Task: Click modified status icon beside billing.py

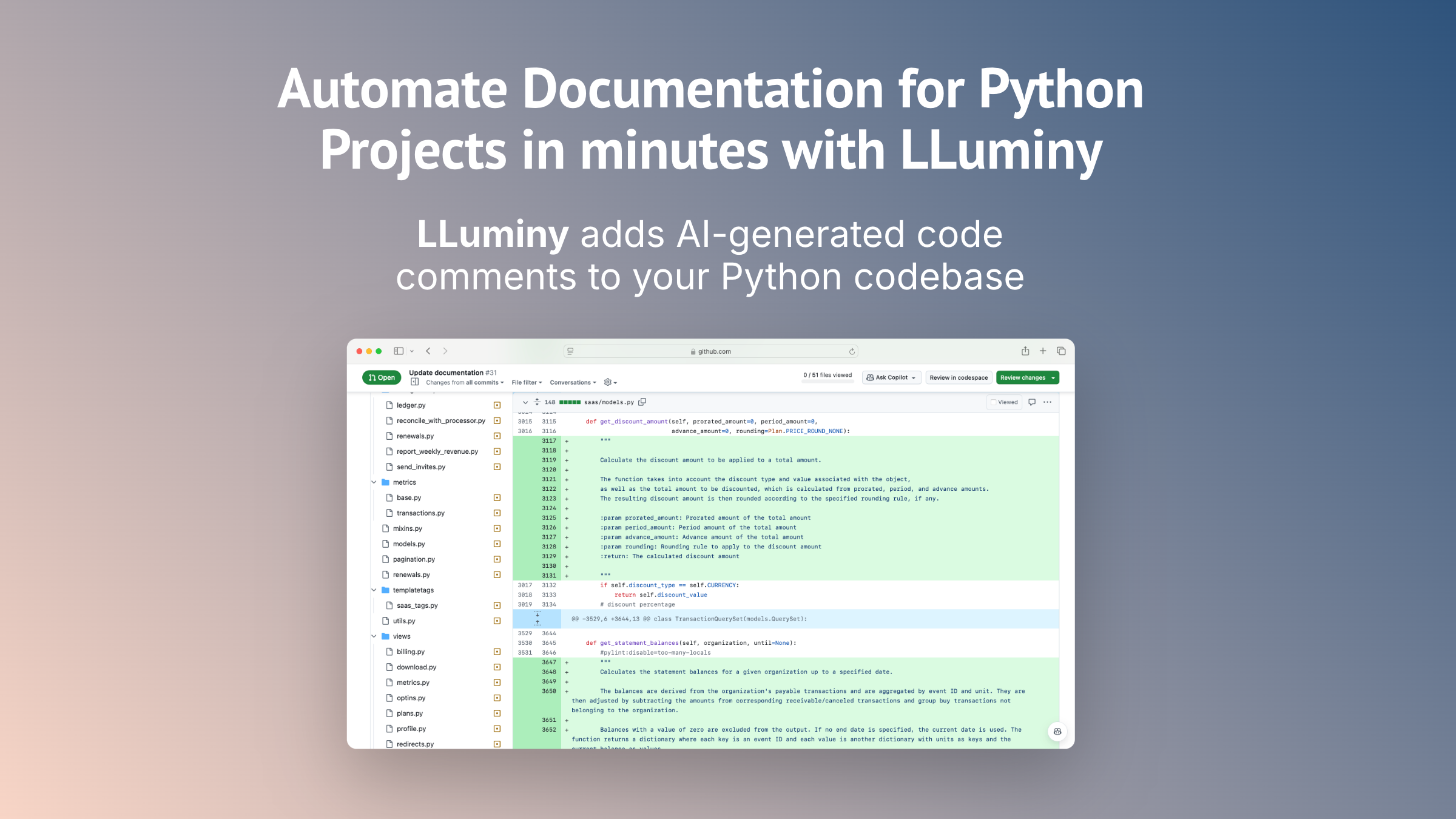Action: (x=497, y=652)
